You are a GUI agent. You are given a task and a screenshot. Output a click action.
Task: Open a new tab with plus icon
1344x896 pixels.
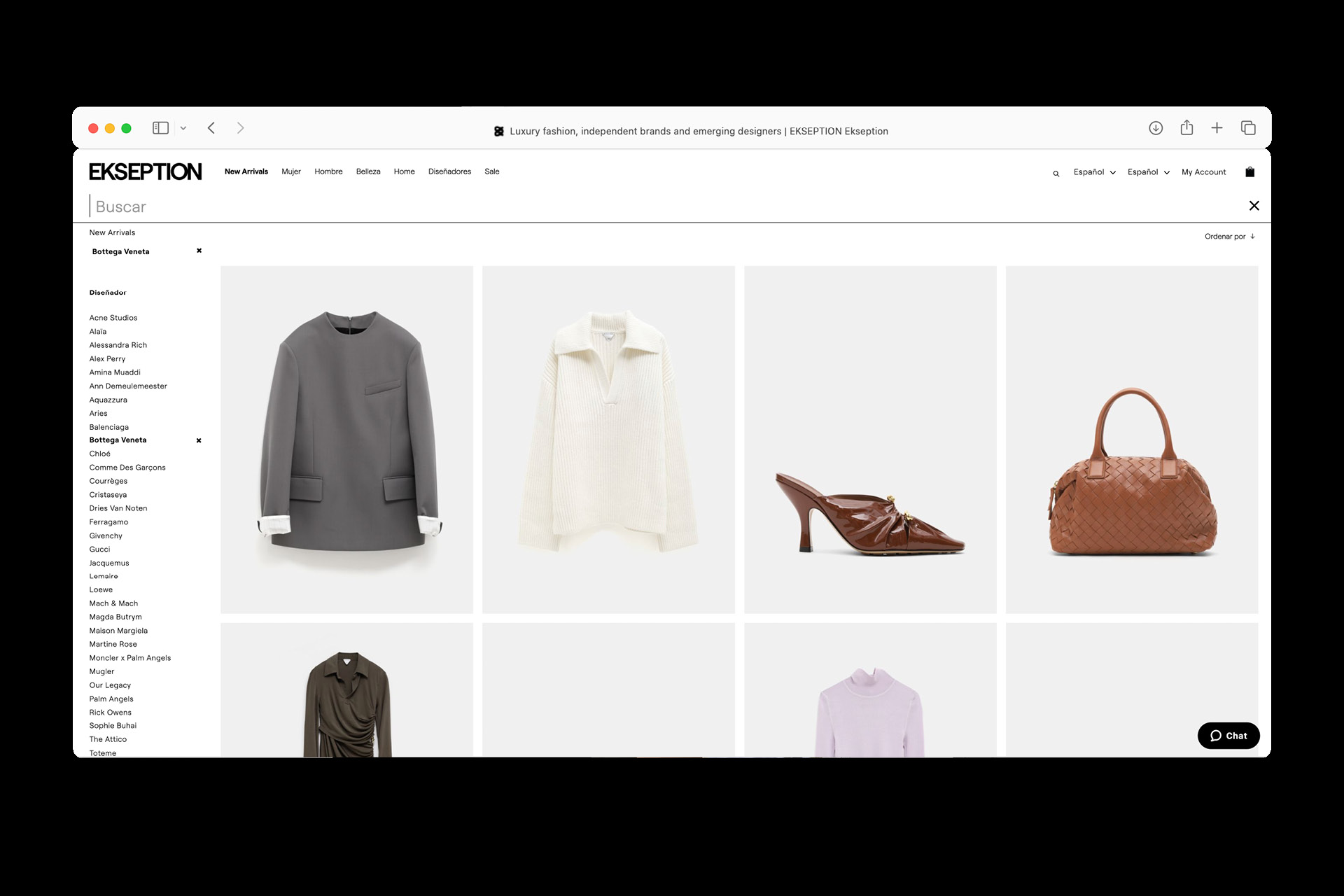pos(1217,128)
